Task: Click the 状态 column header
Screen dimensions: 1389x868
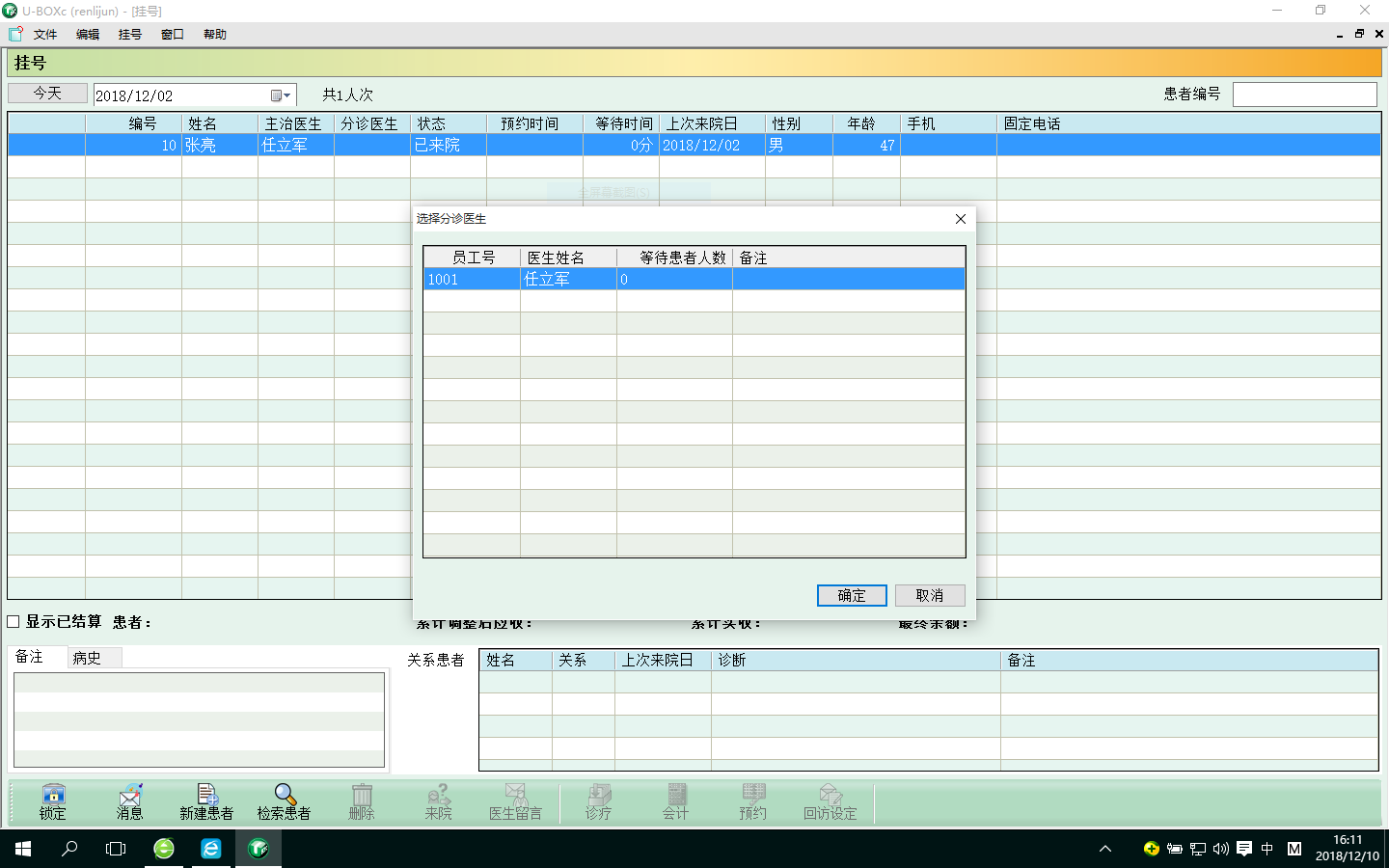Action: click(x=449, y=123)
